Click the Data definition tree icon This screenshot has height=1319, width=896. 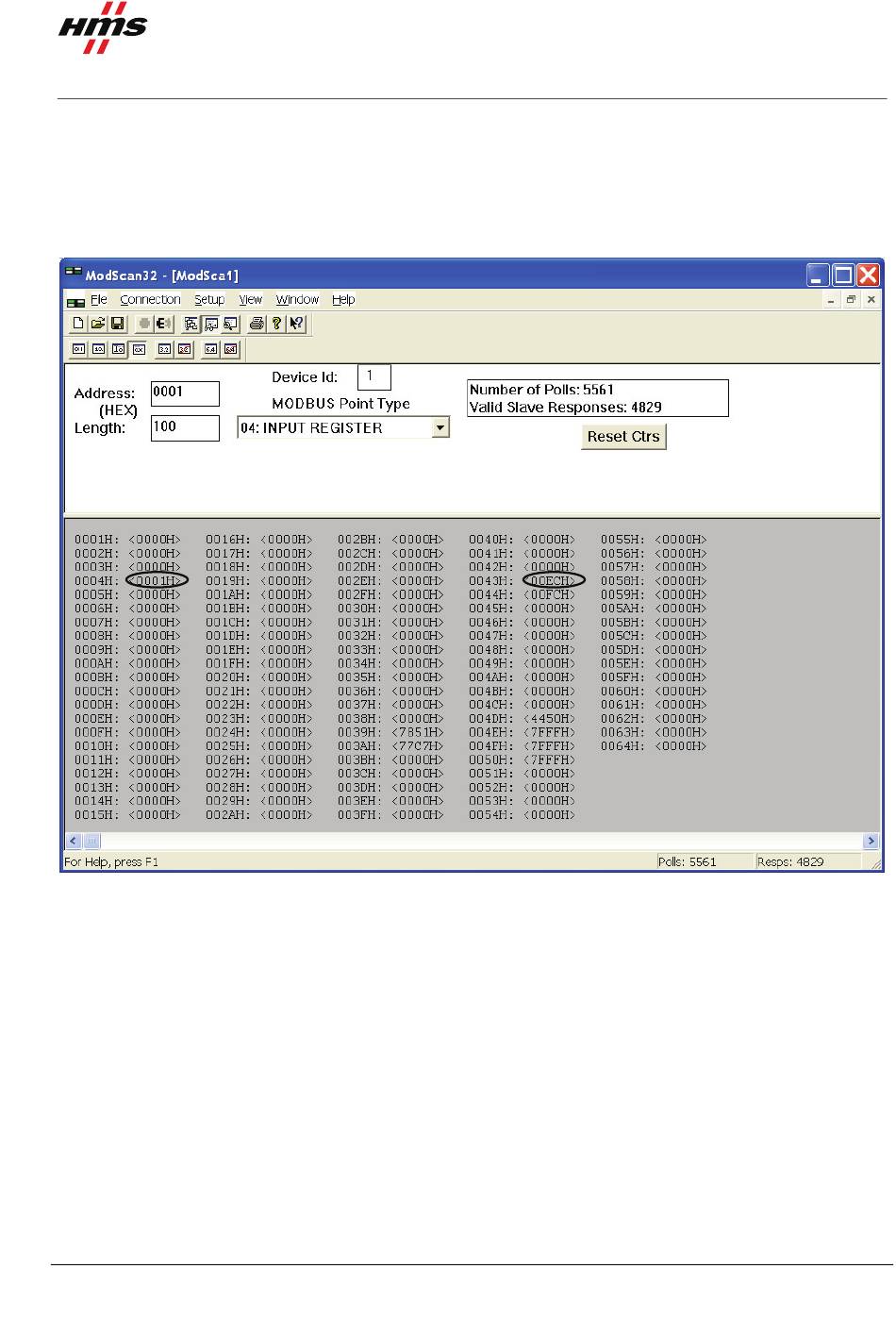[x=191, y=324]
